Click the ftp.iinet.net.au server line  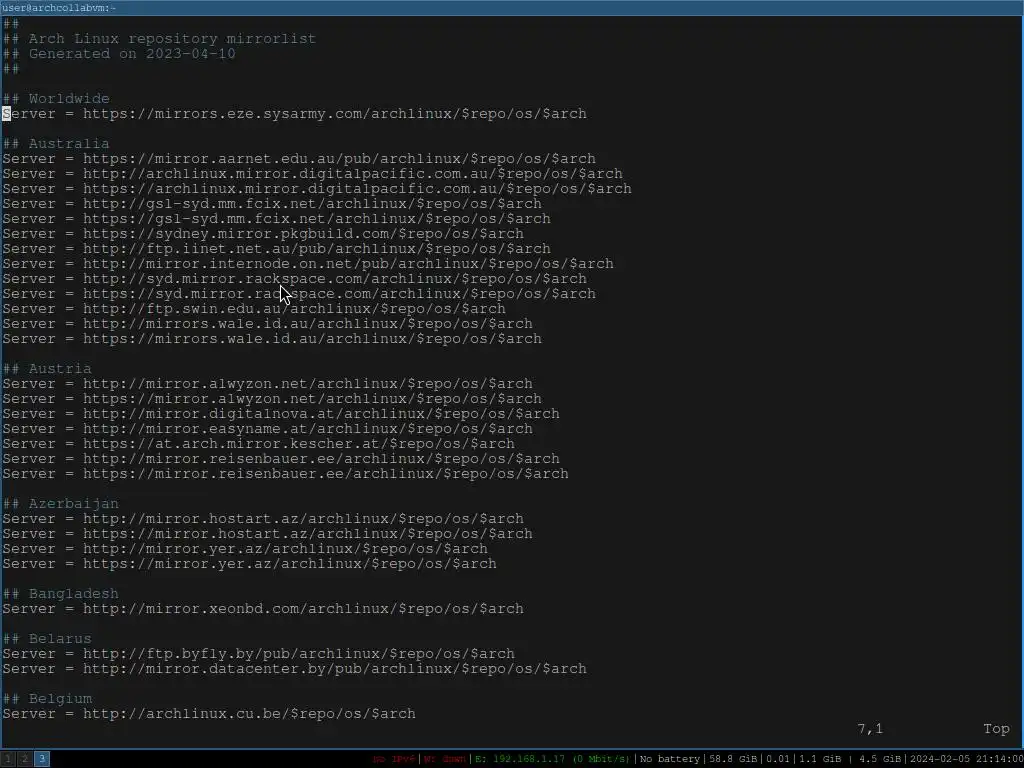tap(276, 249)
